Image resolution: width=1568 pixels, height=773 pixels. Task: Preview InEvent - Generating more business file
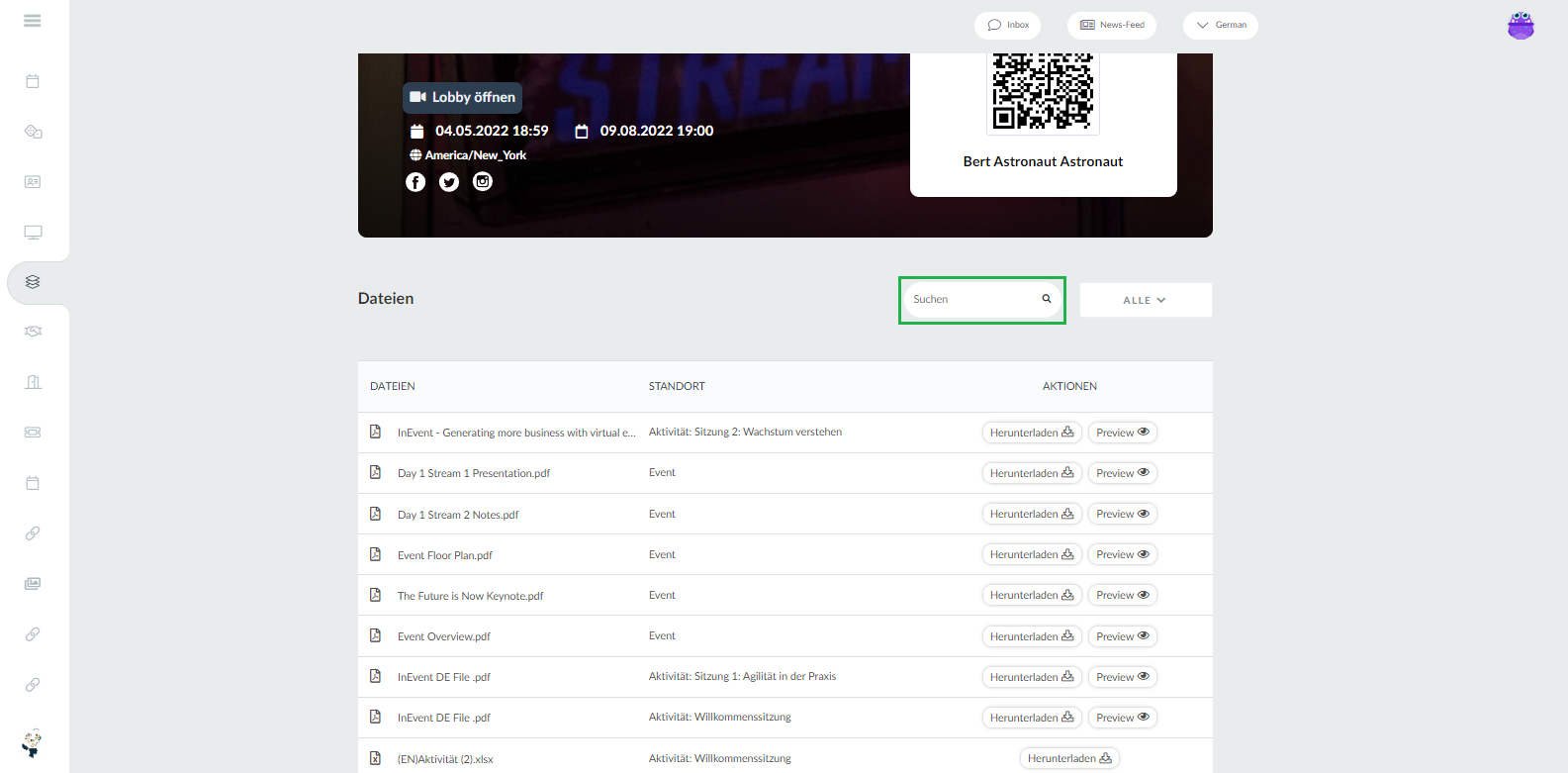tap(1123, 433)
